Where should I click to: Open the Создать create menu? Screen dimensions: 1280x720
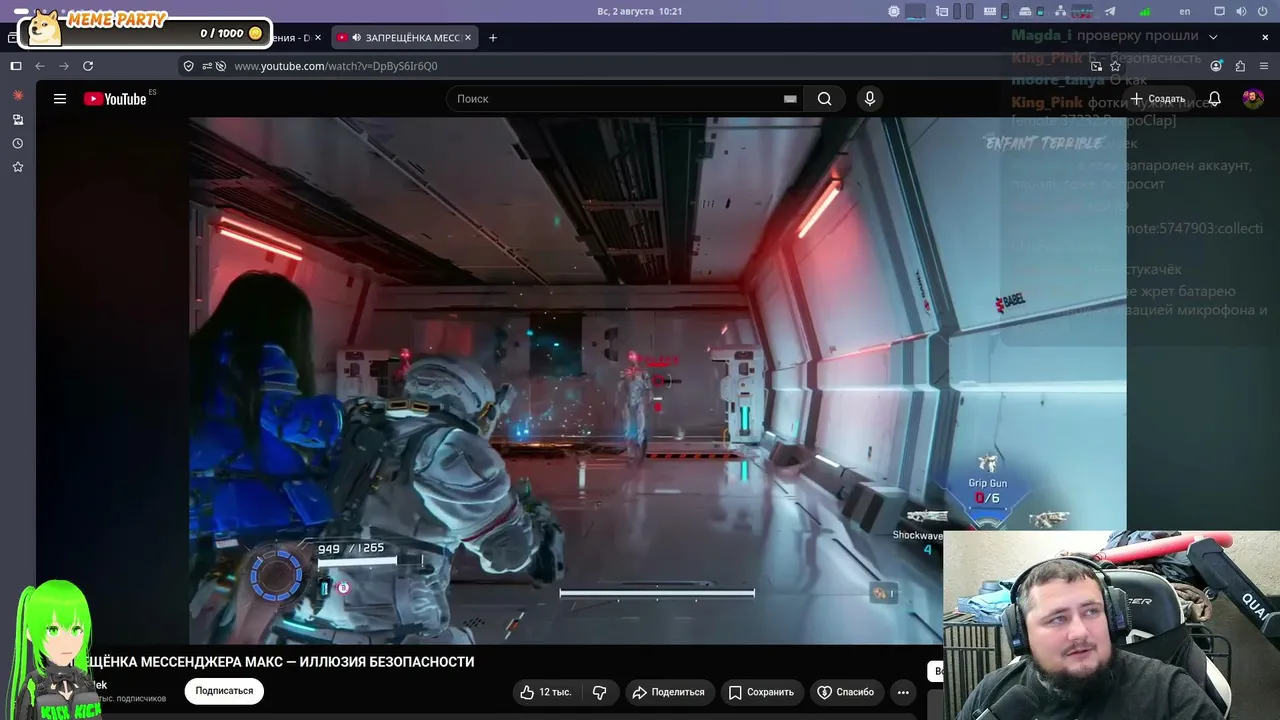(x=1158, y=99)
